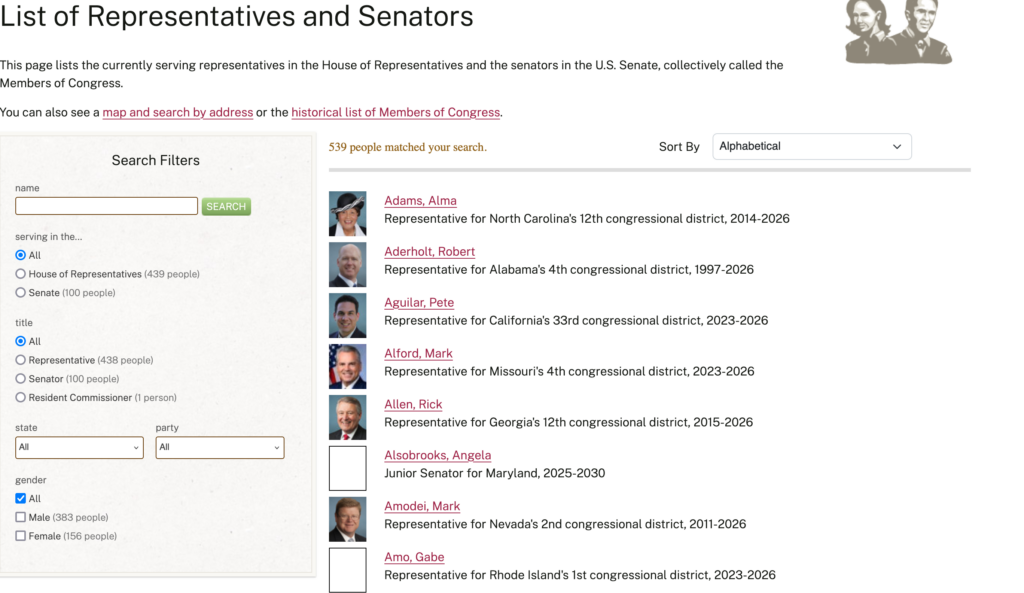Open Robert Aderholt's photo thumbnail
This screenshot has width=1024, height=593.
coord(347,264)
